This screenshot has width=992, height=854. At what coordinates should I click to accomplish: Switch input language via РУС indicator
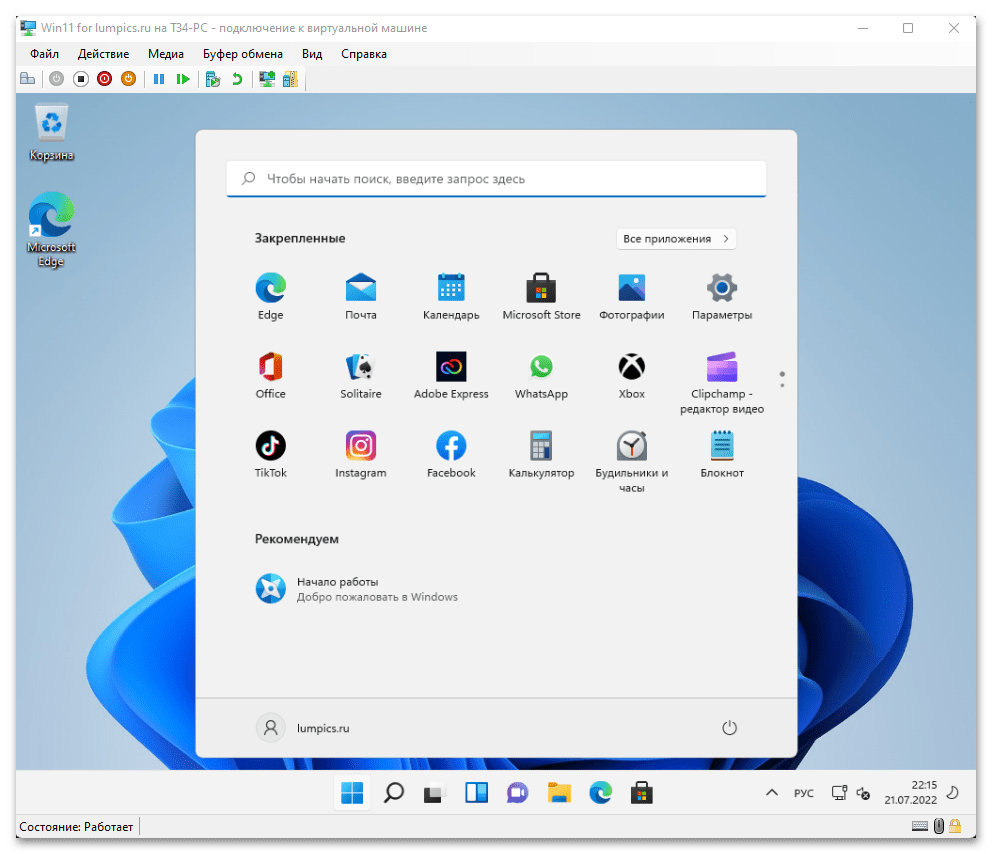click(x=803, y=793)
